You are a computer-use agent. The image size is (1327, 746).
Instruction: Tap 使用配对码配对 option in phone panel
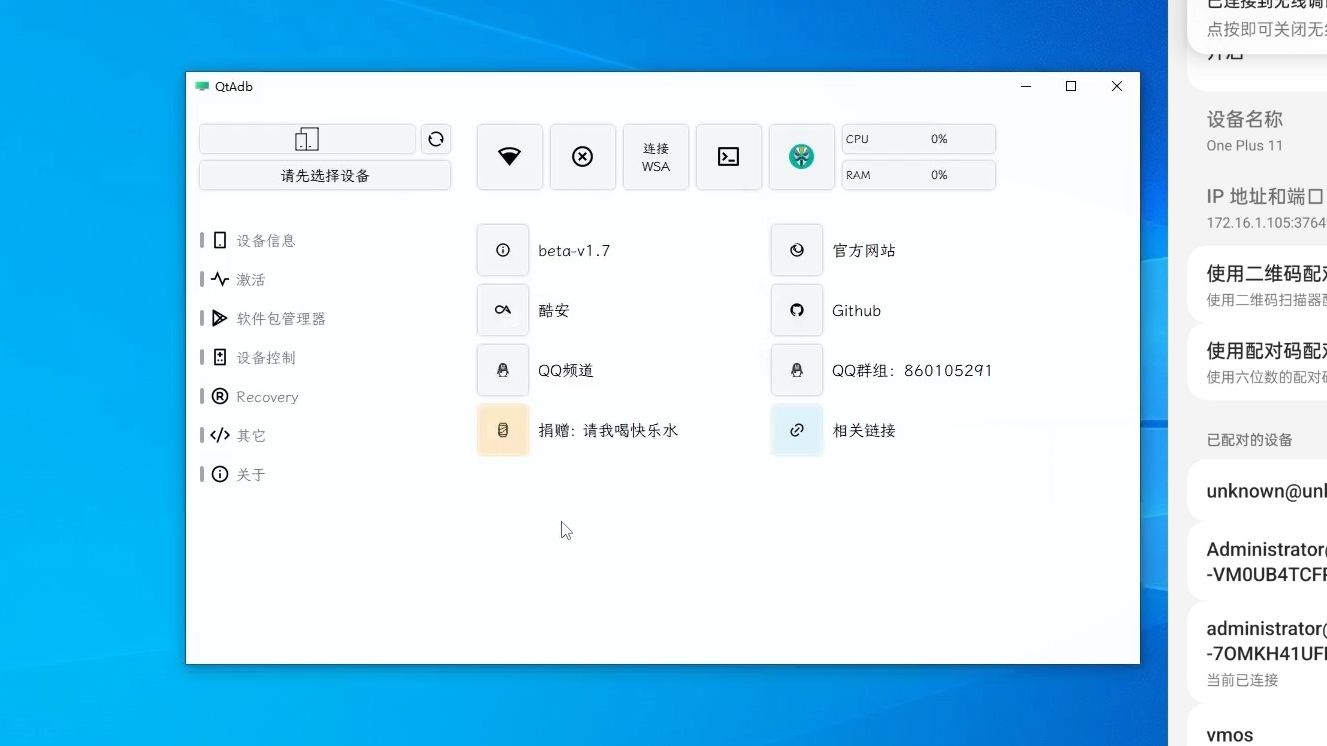[1257, 362]
